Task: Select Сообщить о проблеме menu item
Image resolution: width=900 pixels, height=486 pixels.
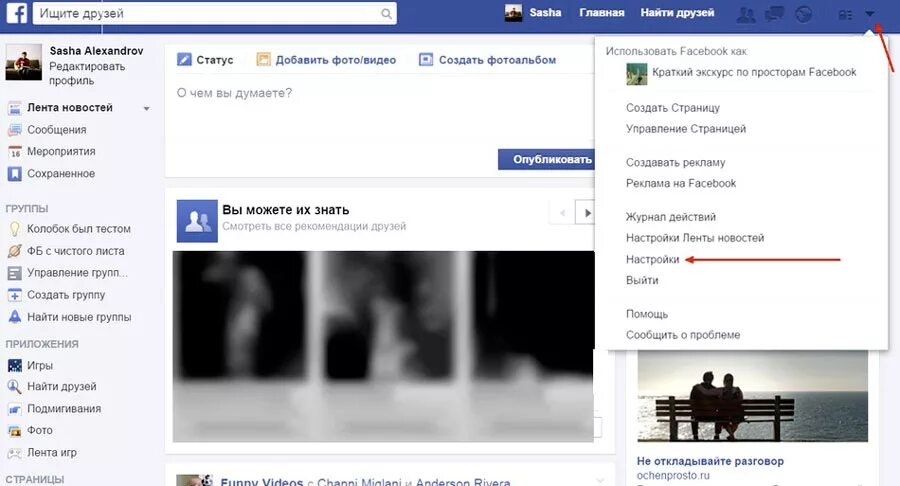Action: point(683,335)
